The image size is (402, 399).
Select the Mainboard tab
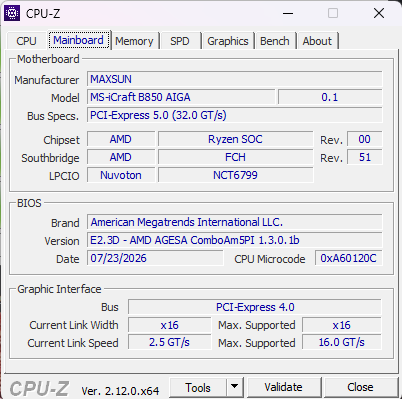79,40
